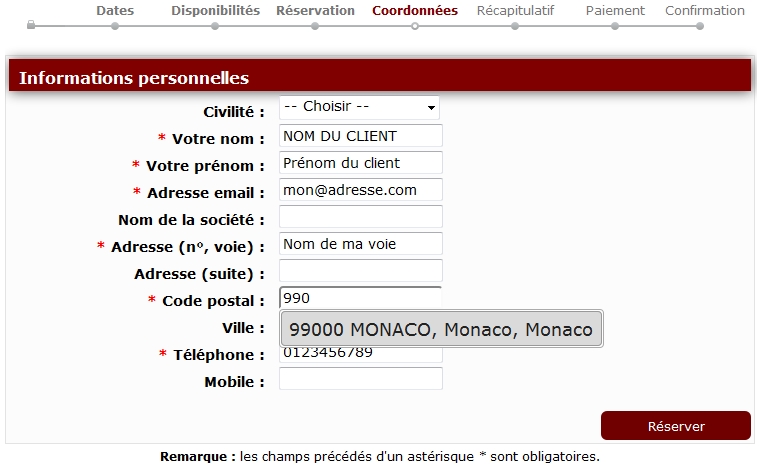Go to the Dates step
Image resolution: width=762 pixels, height=468 pixels.
(115, 11)
